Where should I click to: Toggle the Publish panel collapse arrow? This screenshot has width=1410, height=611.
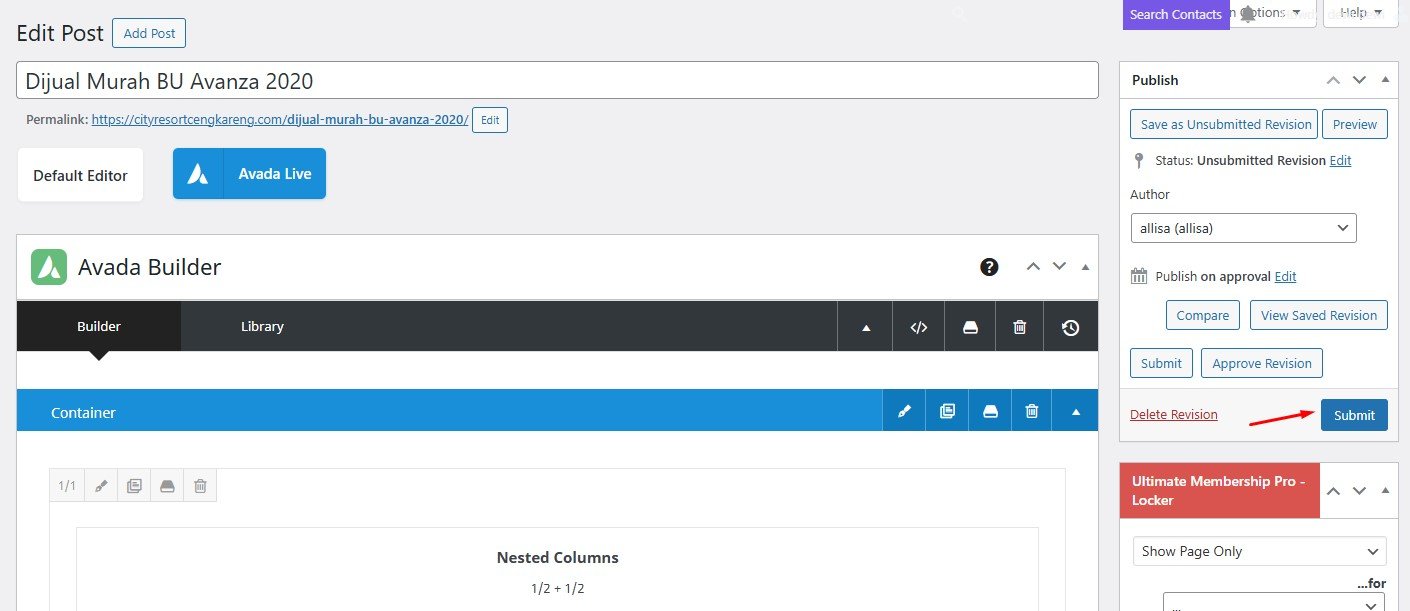[x=1385, y=80]
